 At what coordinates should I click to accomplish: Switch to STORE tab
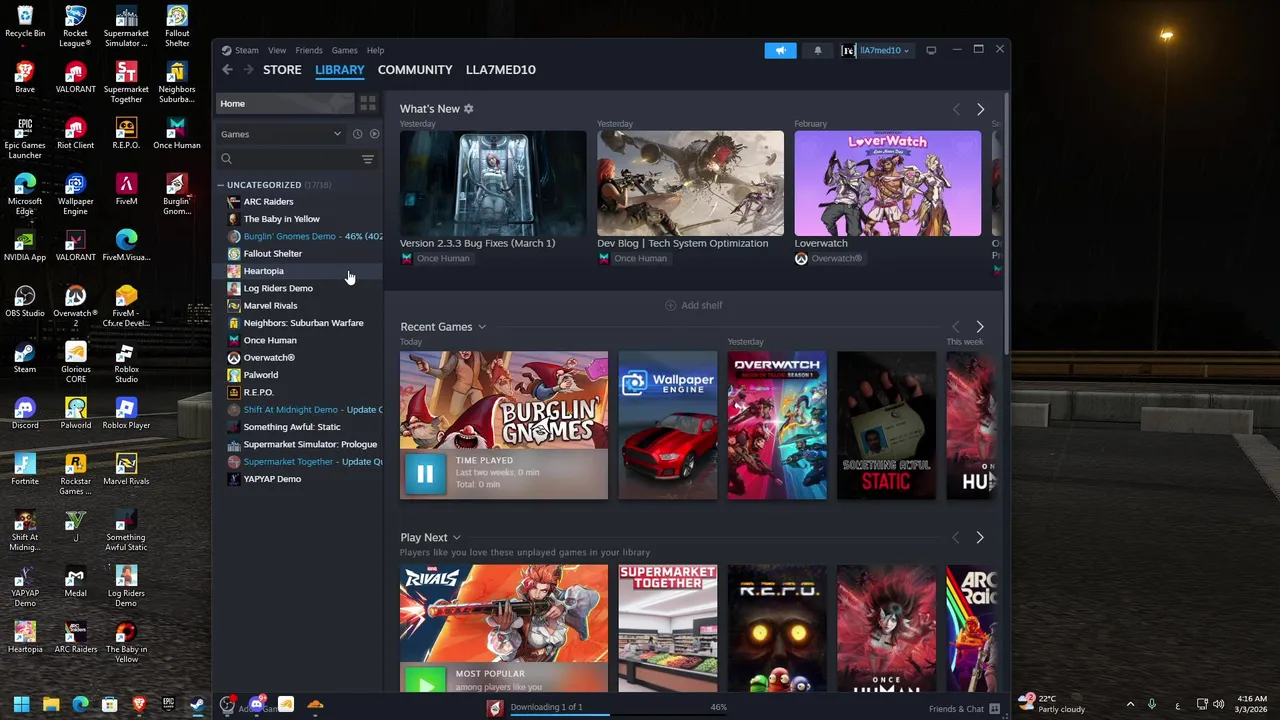[282, 70]
